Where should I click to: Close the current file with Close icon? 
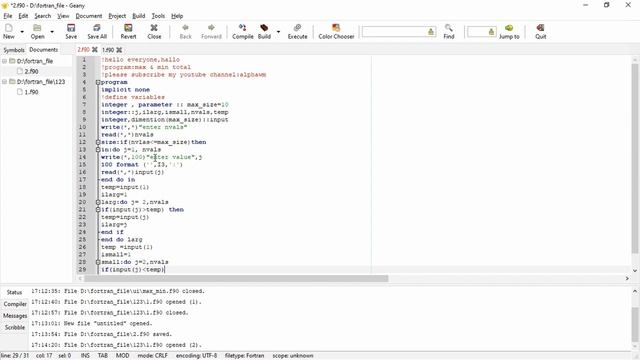click(x=154, y=31)
